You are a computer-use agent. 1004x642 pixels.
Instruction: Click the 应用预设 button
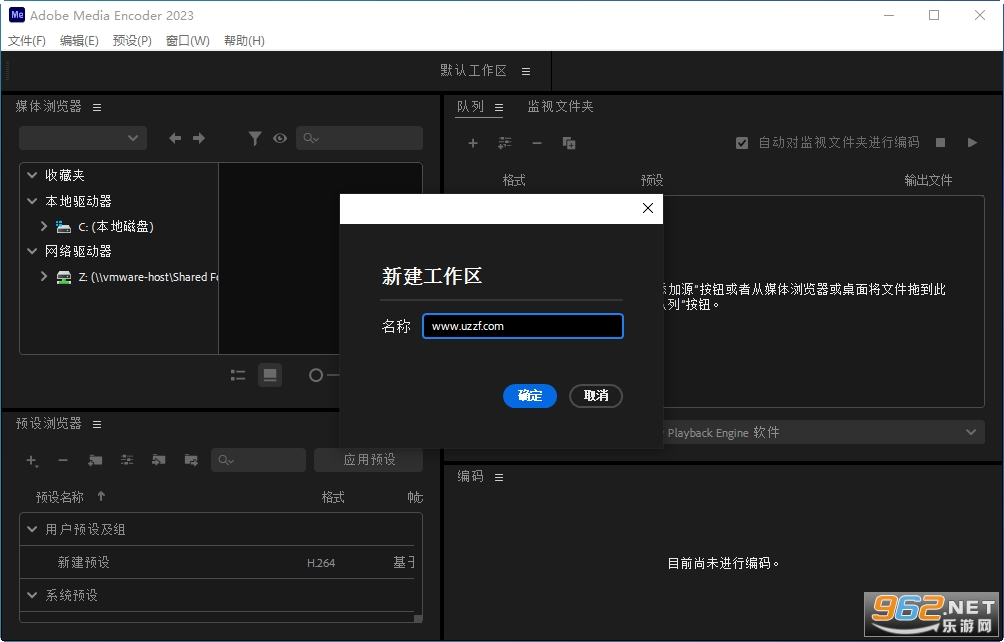click(369, 460)
